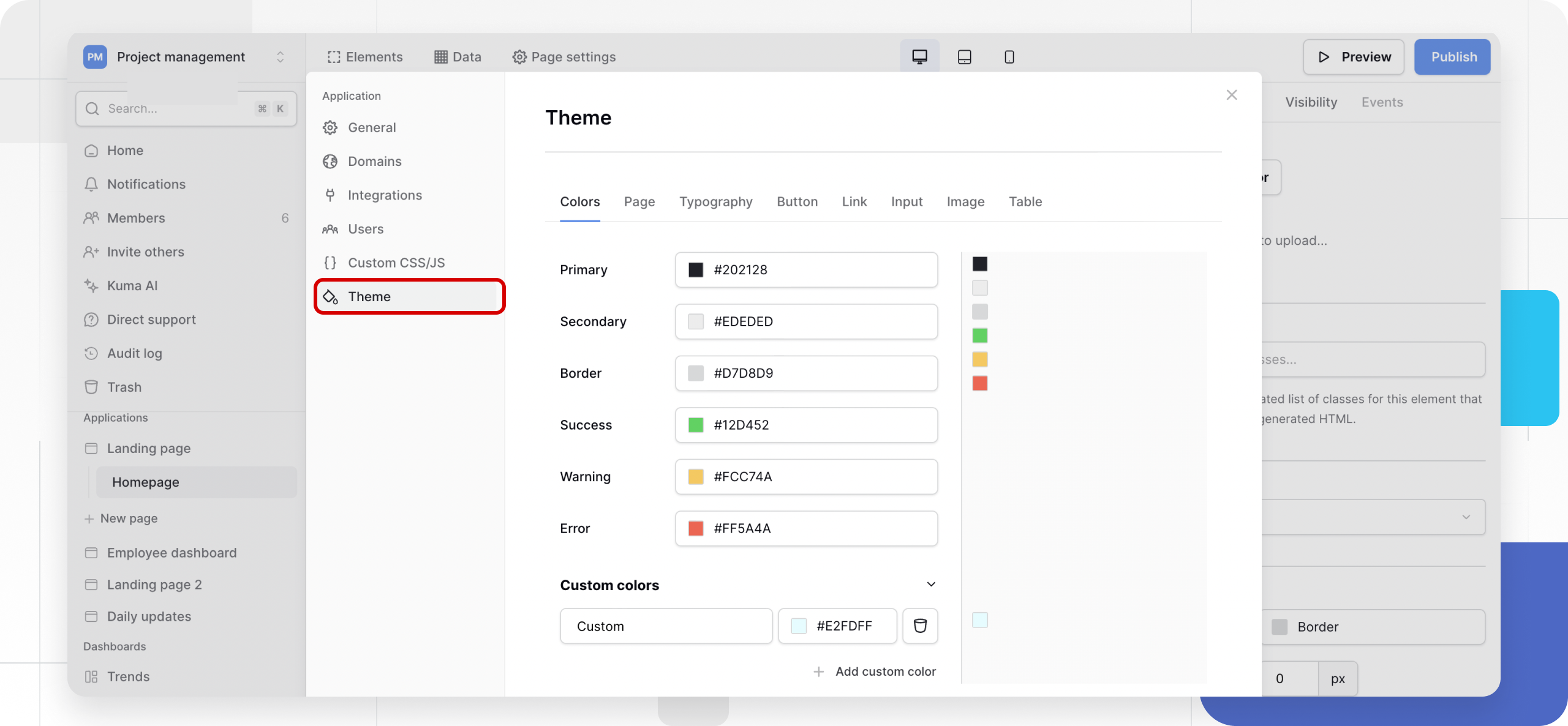Delete the Custom color with trash icon
1568x726 pixels.
(919, 626)
